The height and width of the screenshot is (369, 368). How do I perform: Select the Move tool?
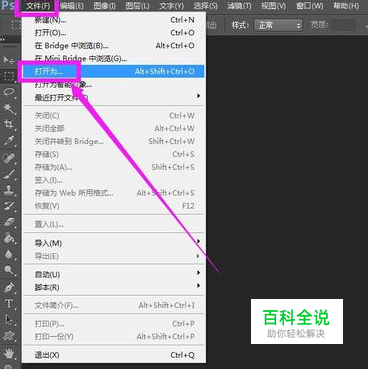tap(9, 60)
